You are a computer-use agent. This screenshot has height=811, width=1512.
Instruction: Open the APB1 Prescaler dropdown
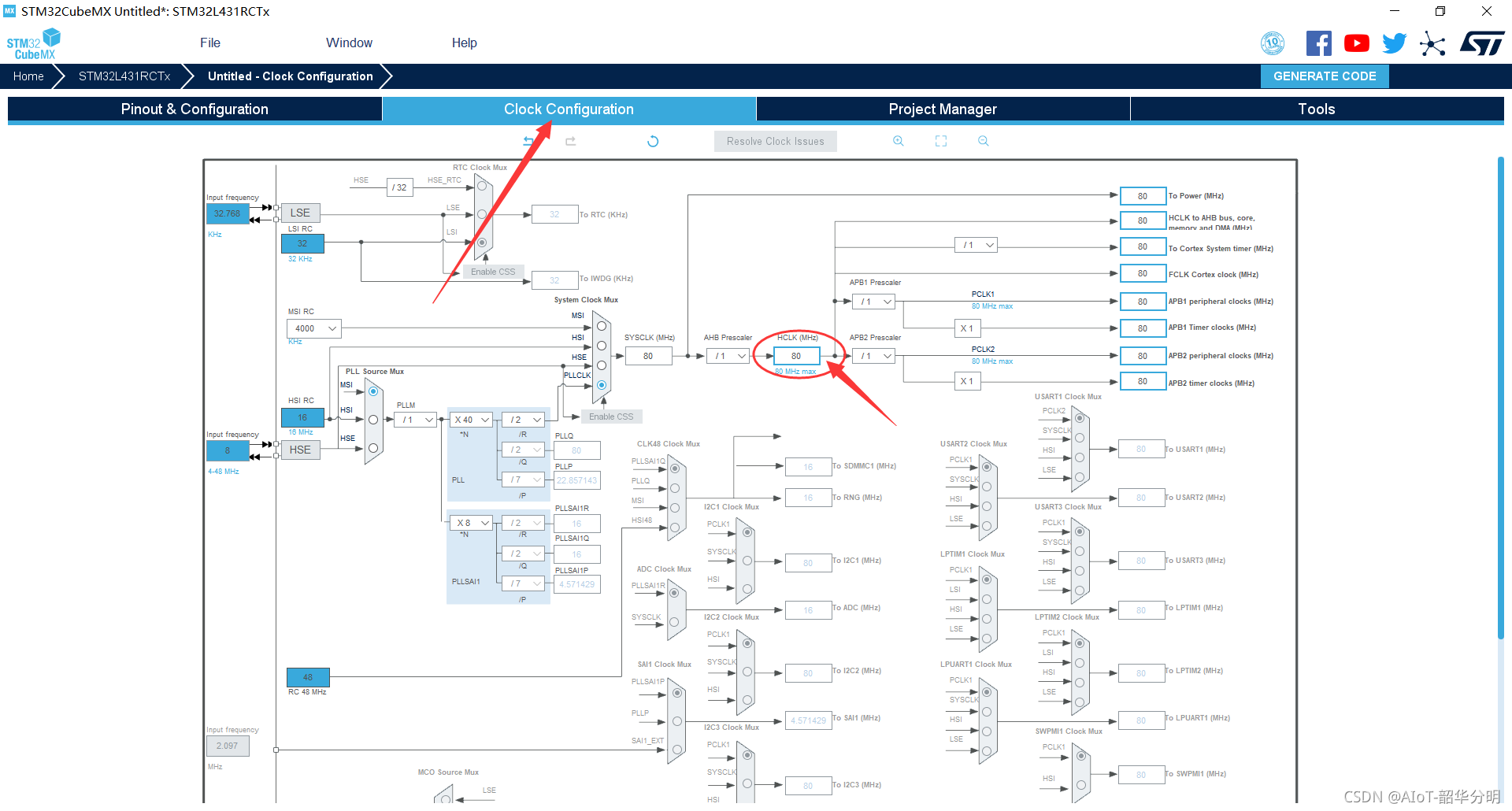[x=874, y=302]
